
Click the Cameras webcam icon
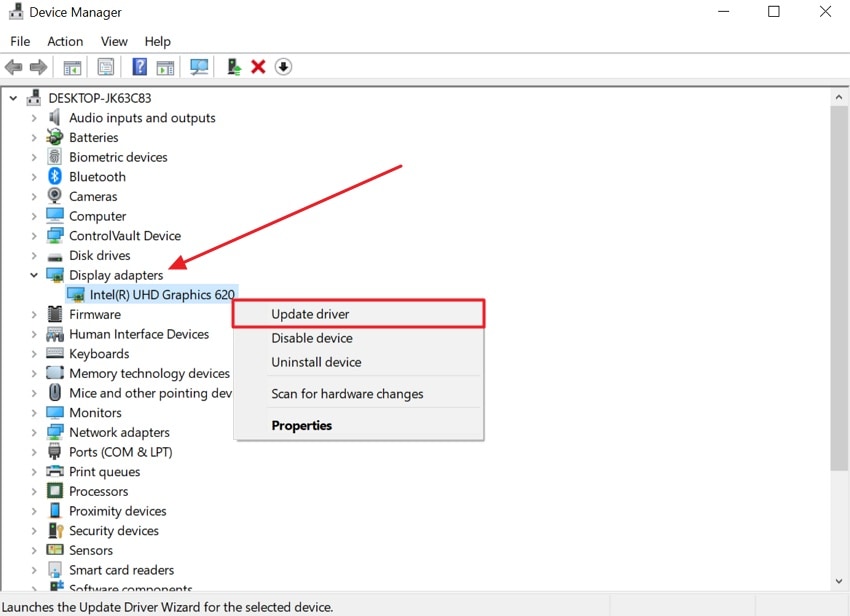click(54, 196)
